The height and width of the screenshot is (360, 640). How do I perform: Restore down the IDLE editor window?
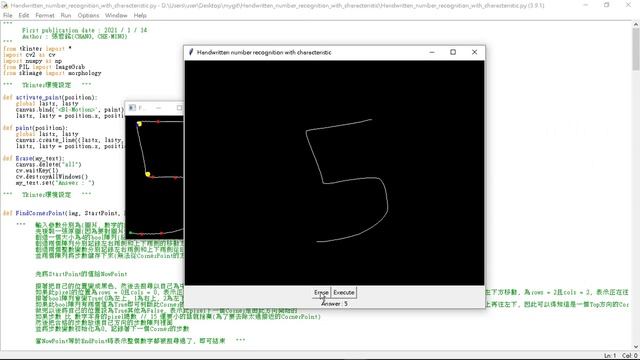(607, 5)
